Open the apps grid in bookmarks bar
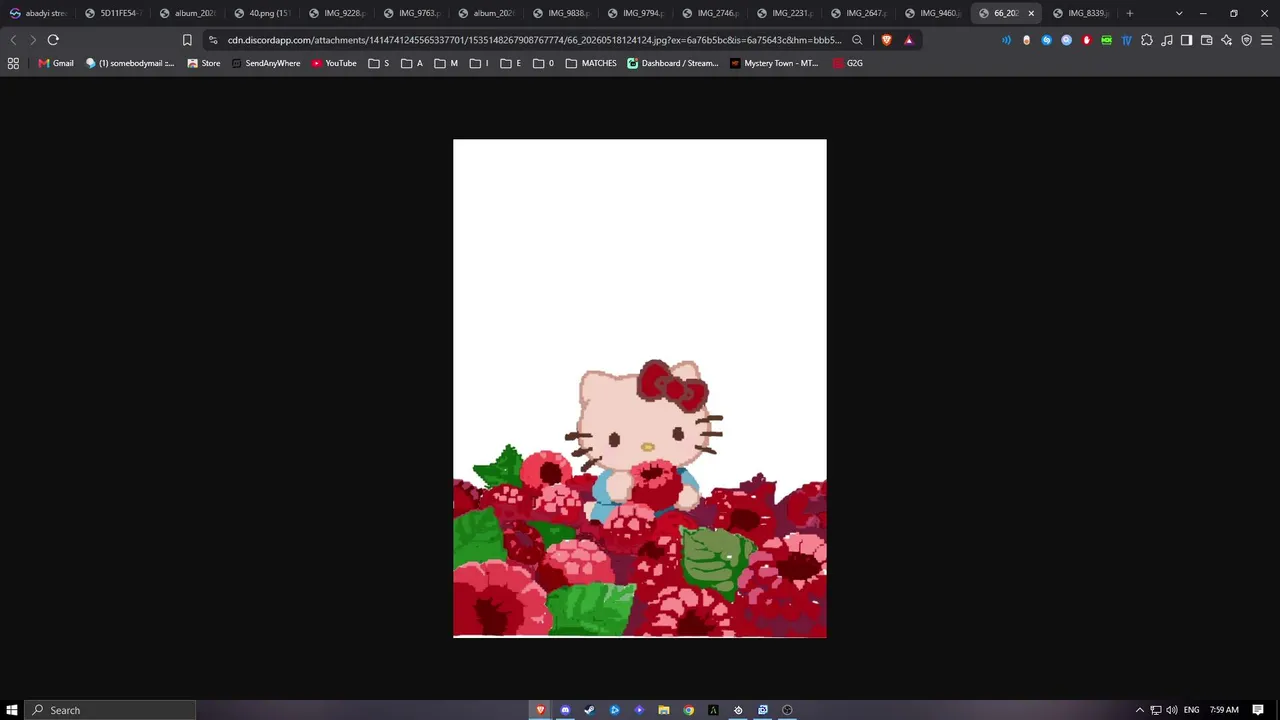This screenshot has width=1280, height=720. pyautogui.click(x=13, y=63)
